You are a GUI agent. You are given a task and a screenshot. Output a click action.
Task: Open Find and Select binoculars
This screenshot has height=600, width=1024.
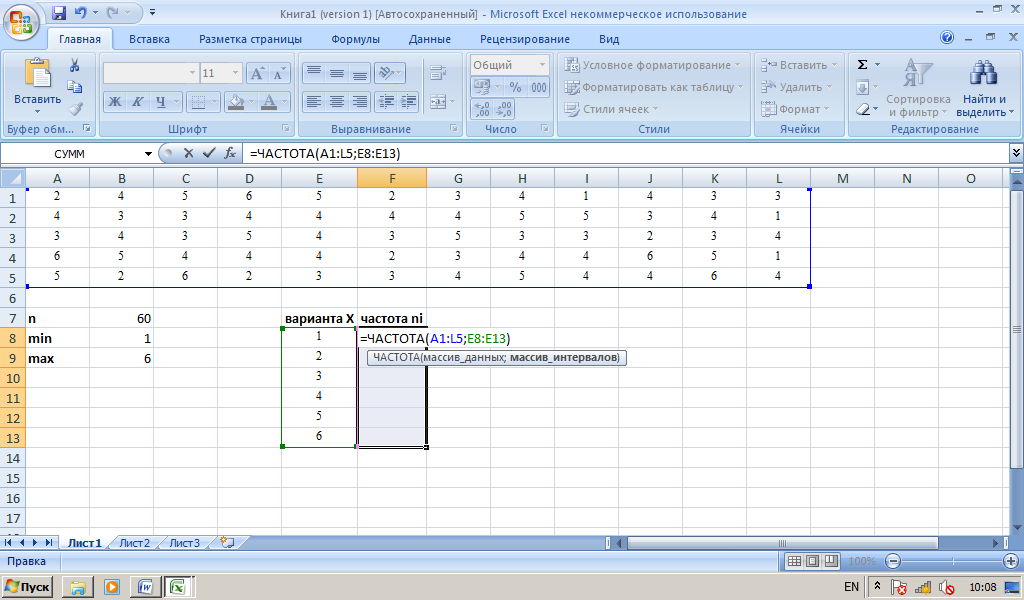(x=984, y=89)
